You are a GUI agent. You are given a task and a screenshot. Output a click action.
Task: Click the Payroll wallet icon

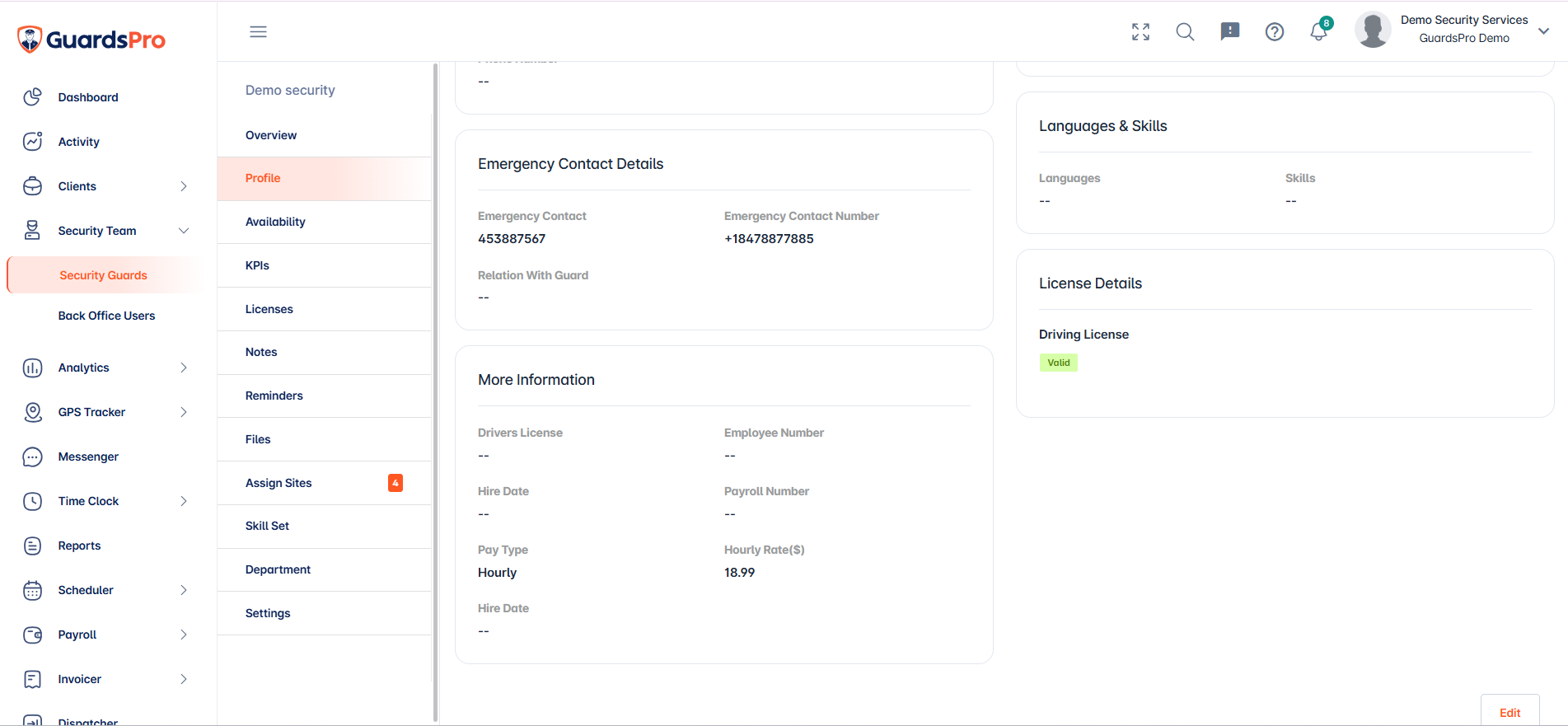tap(32, 635)
